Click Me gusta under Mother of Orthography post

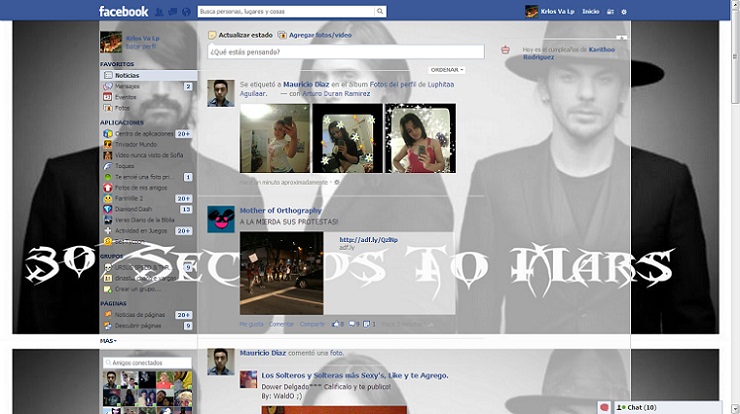point(252,324)
